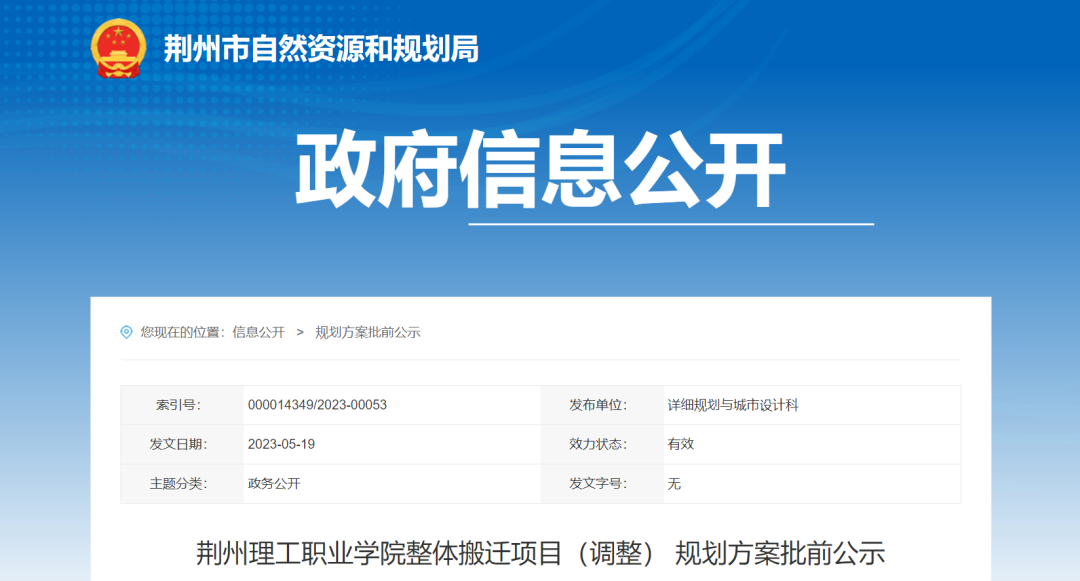This screenshot has width=1080, height=581.
Task: Click the national emblem logo
Action: [x=118, y=48]
